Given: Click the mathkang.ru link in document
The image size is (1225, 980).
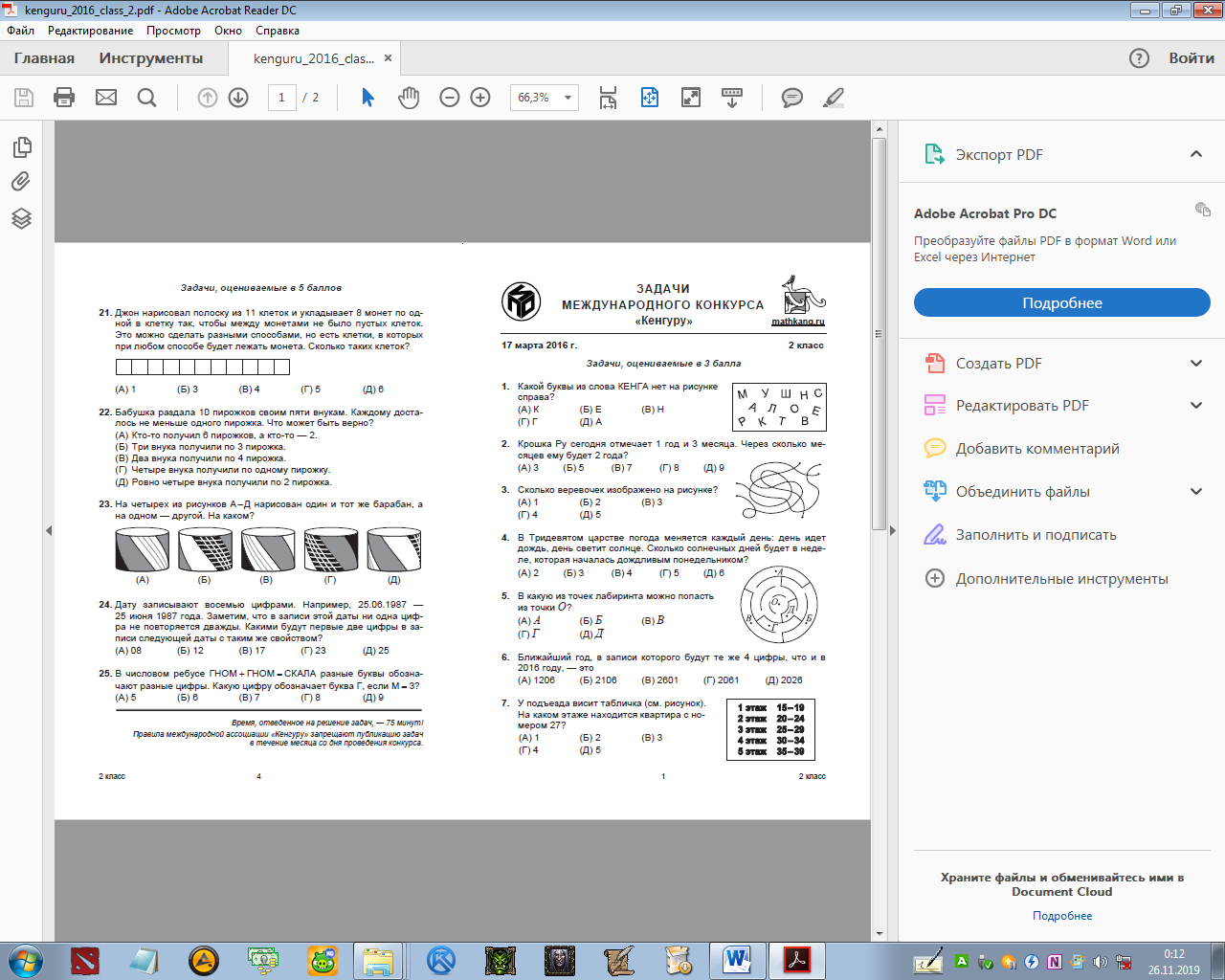Looking at the screenshot, I should click(798, 322).
